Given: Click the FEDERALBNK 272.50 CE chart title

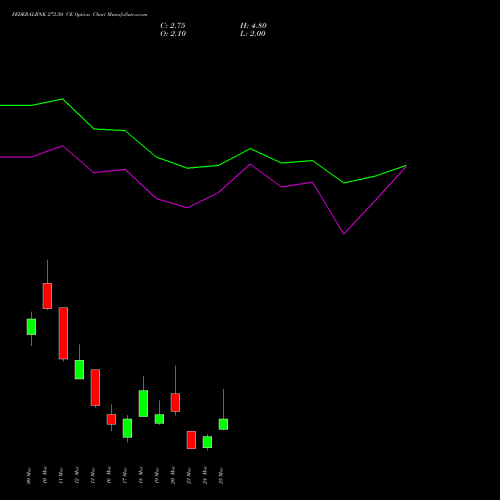Looking at the screenshot, I should click(79, 15).
